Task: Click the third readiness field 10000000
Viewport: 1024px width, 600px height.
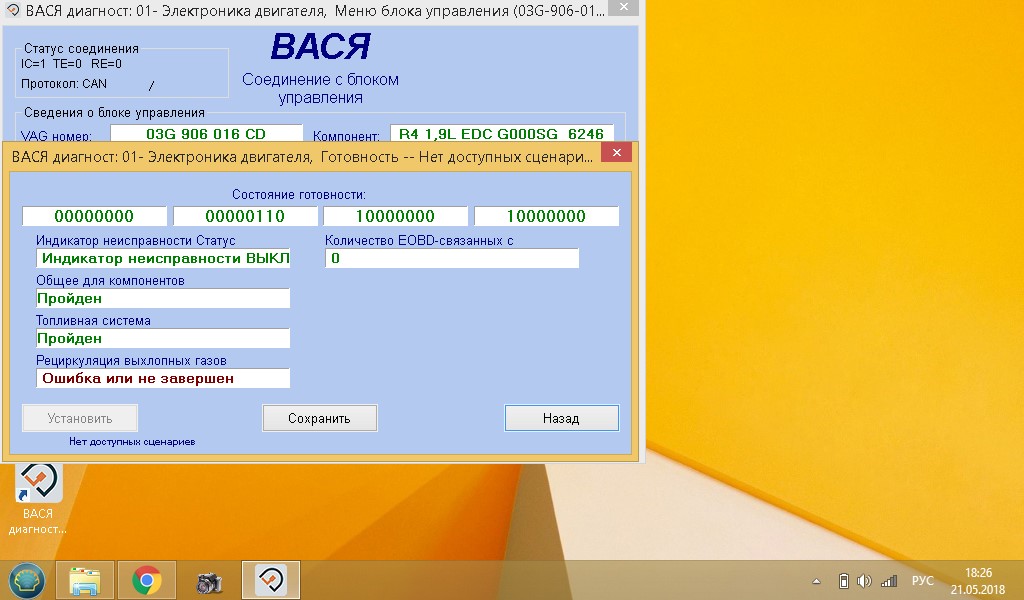Action: coord(396,216)
